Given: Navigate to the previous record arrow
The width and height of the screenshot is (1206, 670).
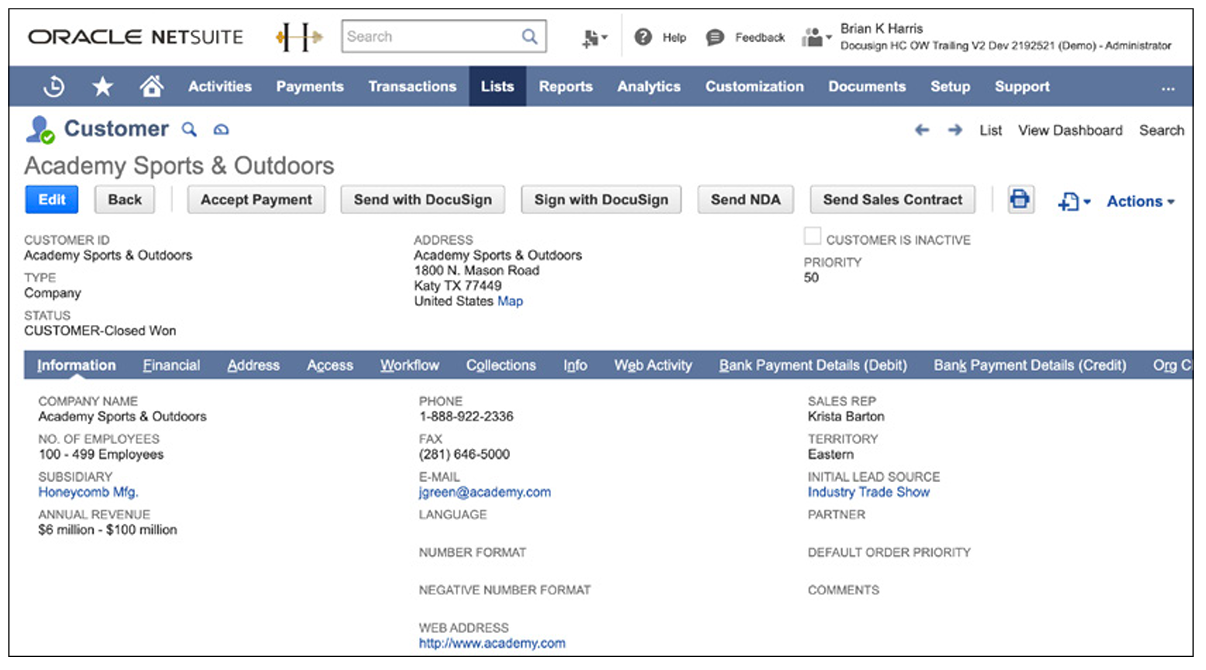Looking at the screenshot, I should (921, 130).
